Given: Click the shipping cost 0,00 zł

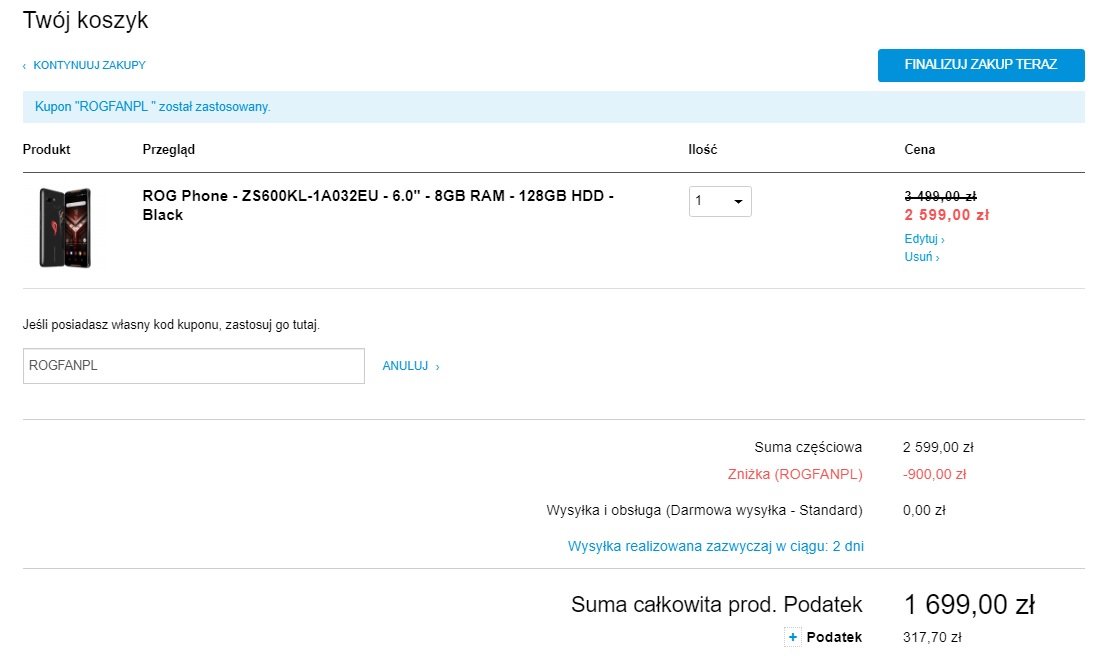Looking at the screenshot, I should point(924,510).
